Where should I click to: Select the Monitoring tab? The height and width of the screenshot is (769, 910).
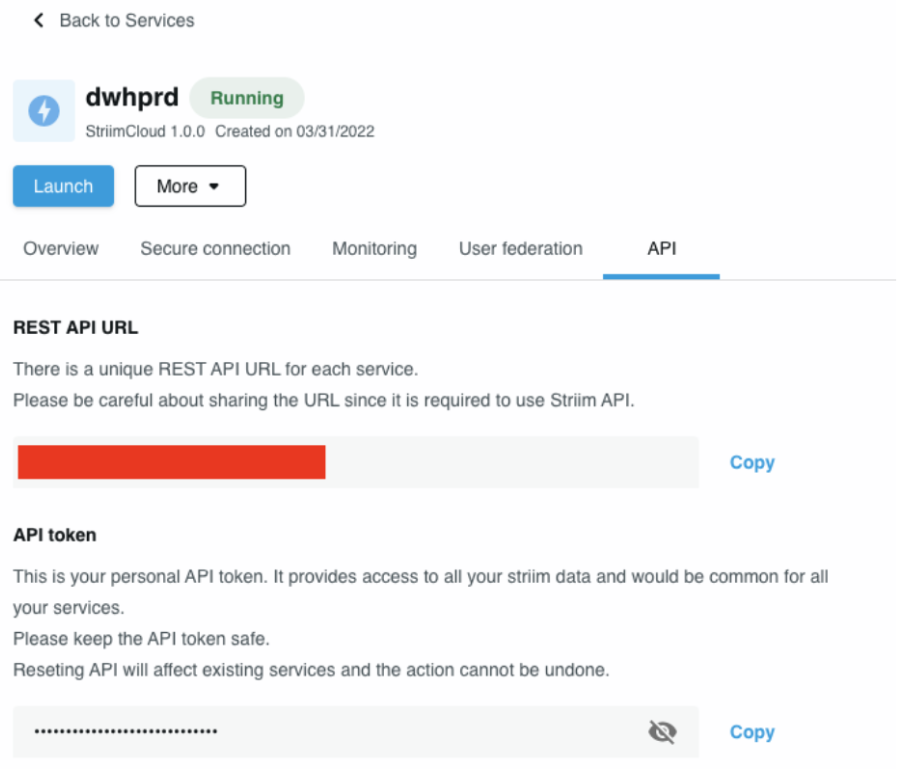374,248
